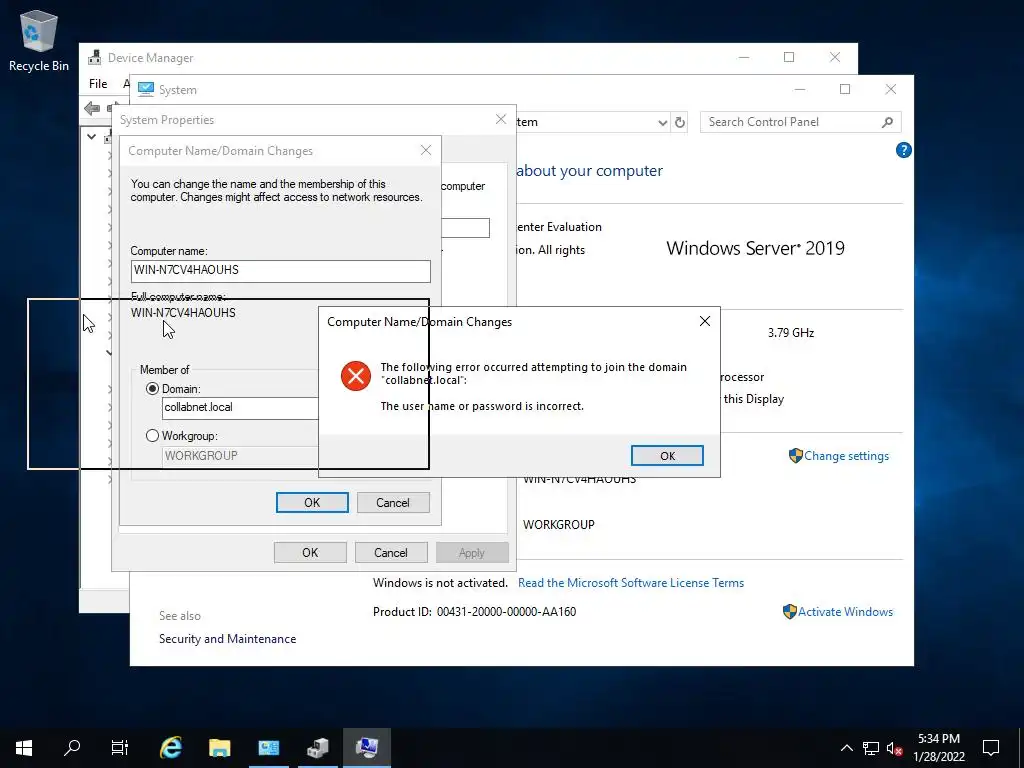Viewport: 1024px width, 768px height.
Task: Click the WORKGROUP value in System window
Action: [x=559, y=524]
